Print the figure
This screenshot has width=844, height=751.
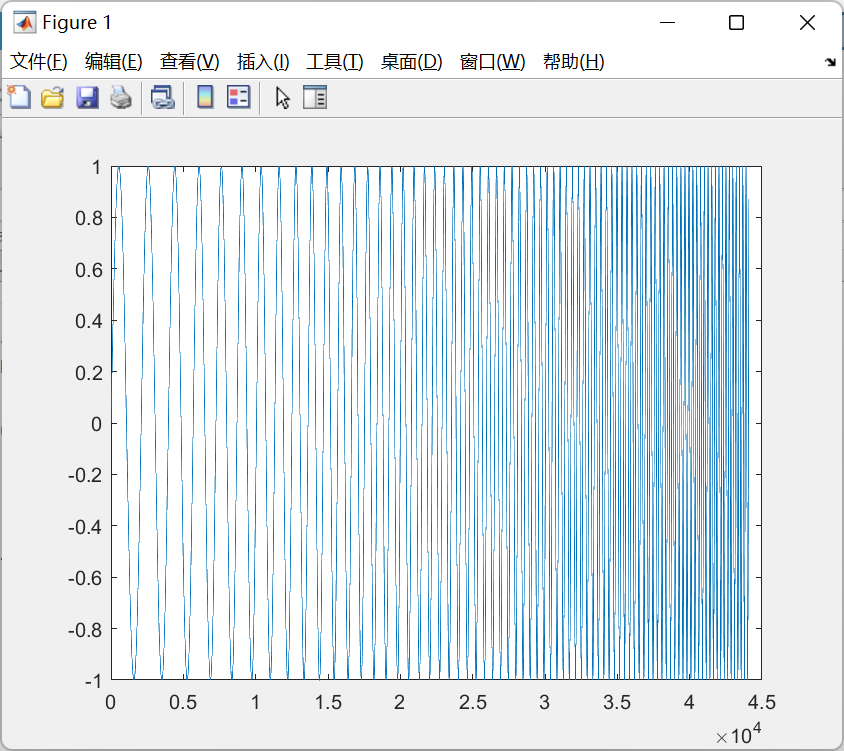pyautogui.click(x=120, y=97)
